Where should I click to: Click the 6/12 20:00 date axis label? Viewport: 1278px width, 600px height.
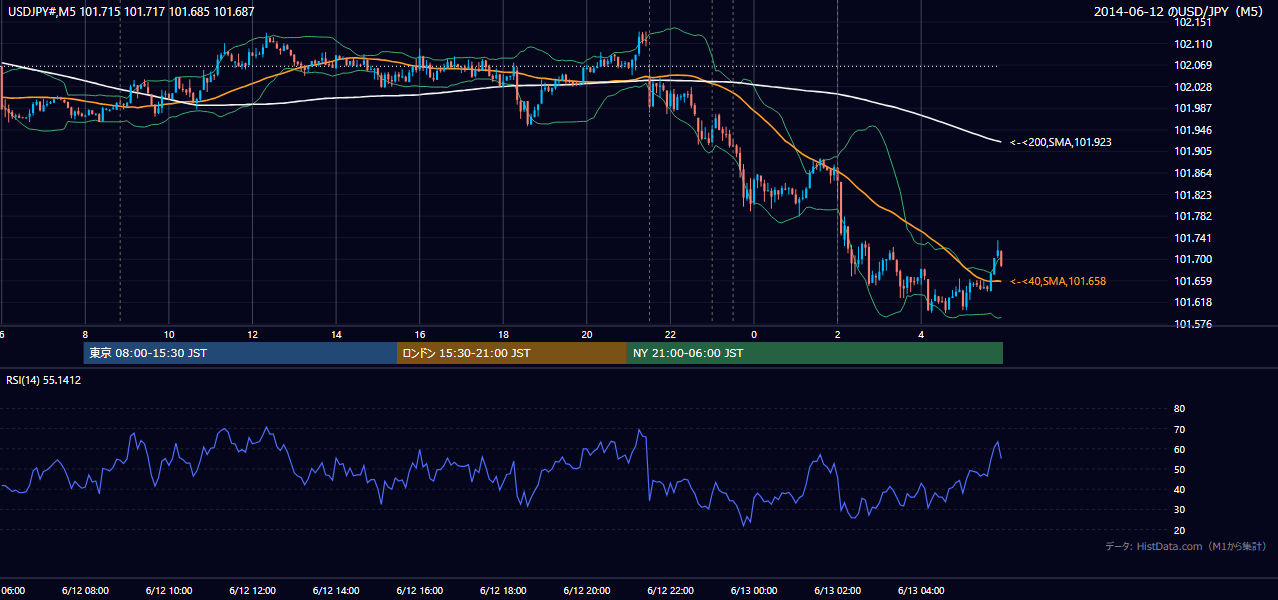(x=586, y=590)
